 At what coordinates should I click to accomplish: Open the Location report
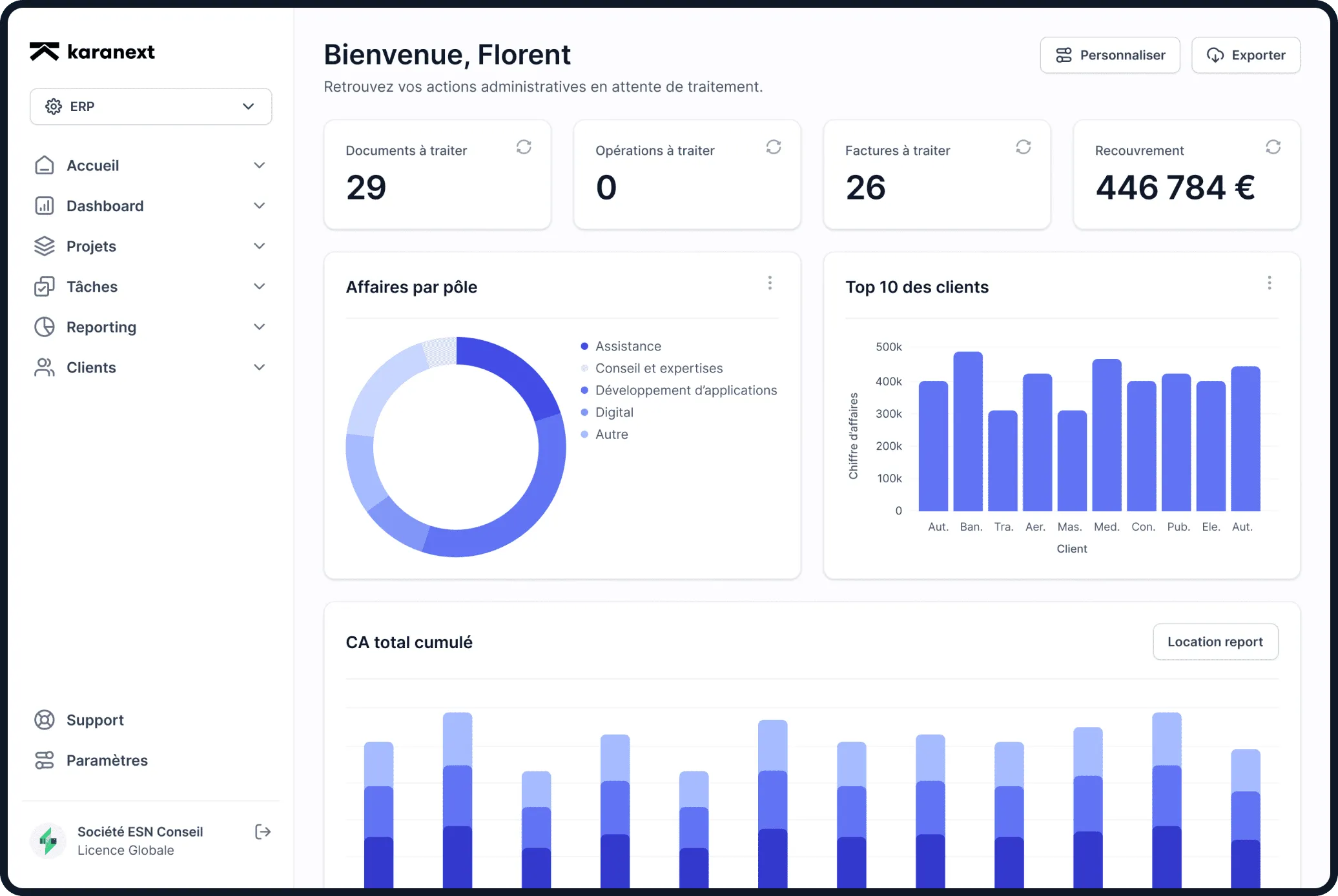point(1215,642)
